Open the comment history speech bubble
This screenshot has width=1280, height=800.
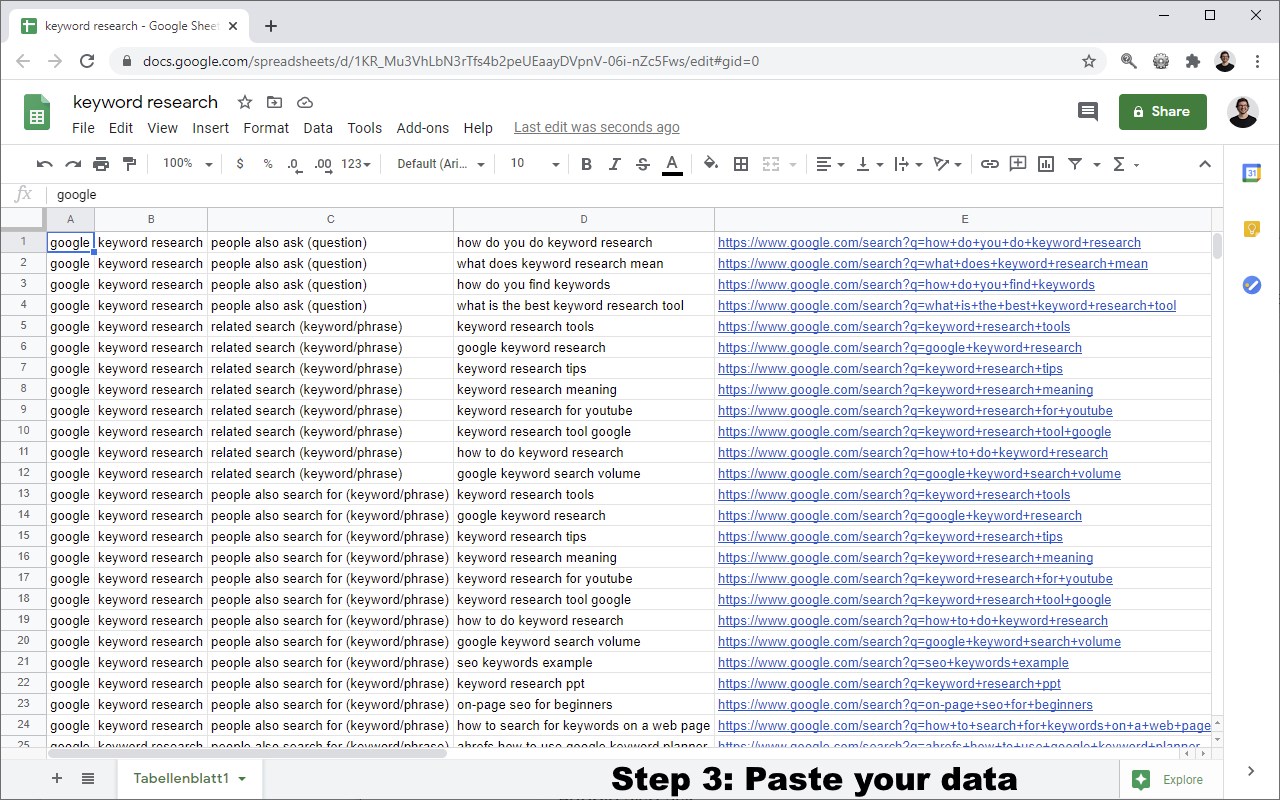pyautogui.click(x=1088, y=112)
